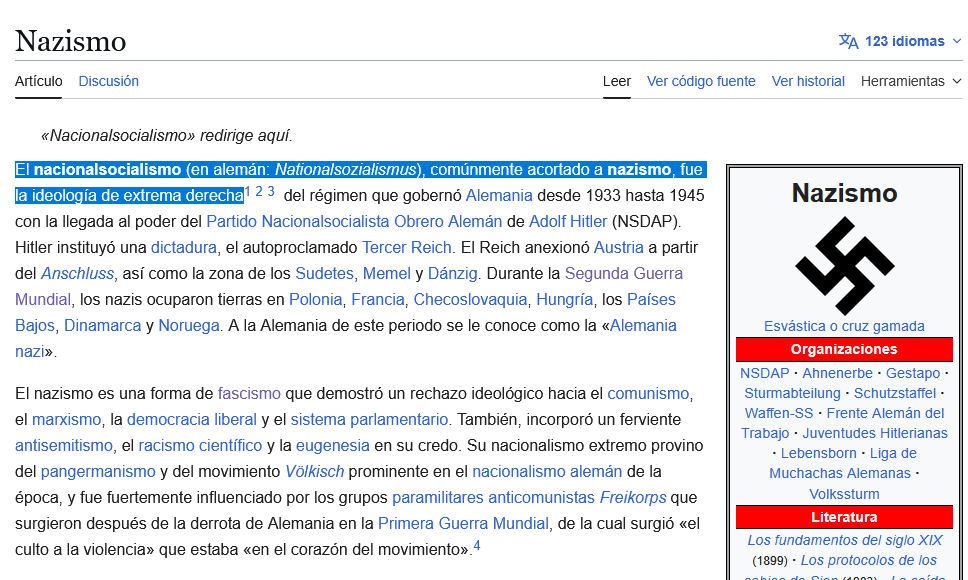Follow footnote reference 1
Screen dimensions: 968x580
tap(248, 191)
